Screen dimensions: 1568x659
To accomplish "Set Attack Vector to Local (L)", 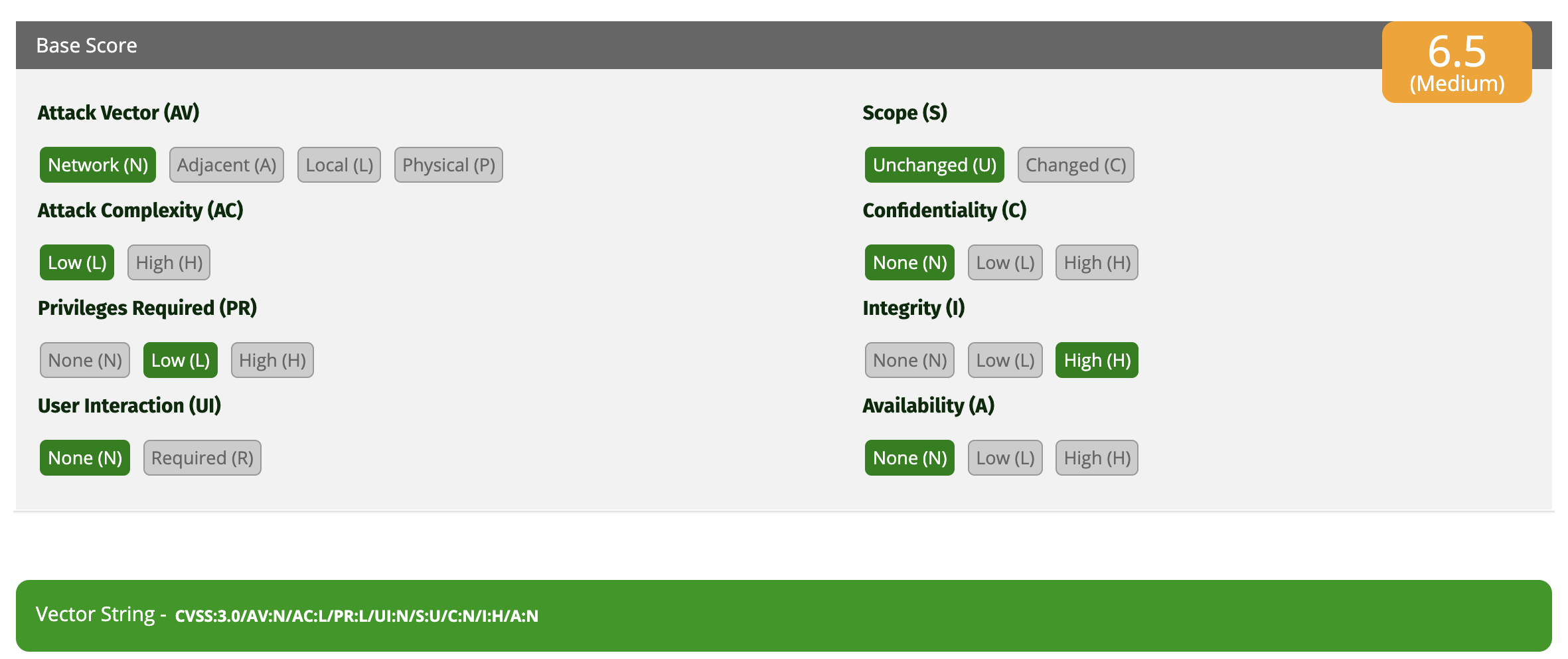I will click(x=339, y=165).
